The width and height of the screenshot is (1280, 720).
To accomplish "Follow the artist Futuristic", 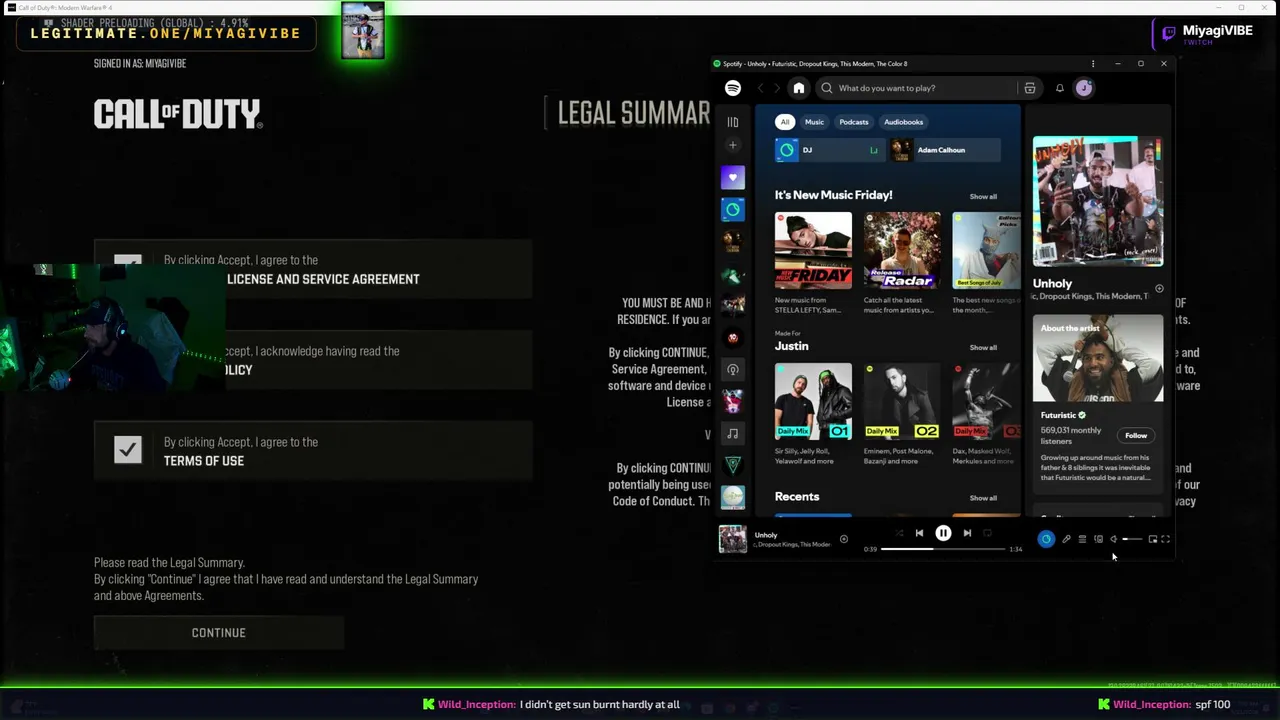I will 1136,435.
